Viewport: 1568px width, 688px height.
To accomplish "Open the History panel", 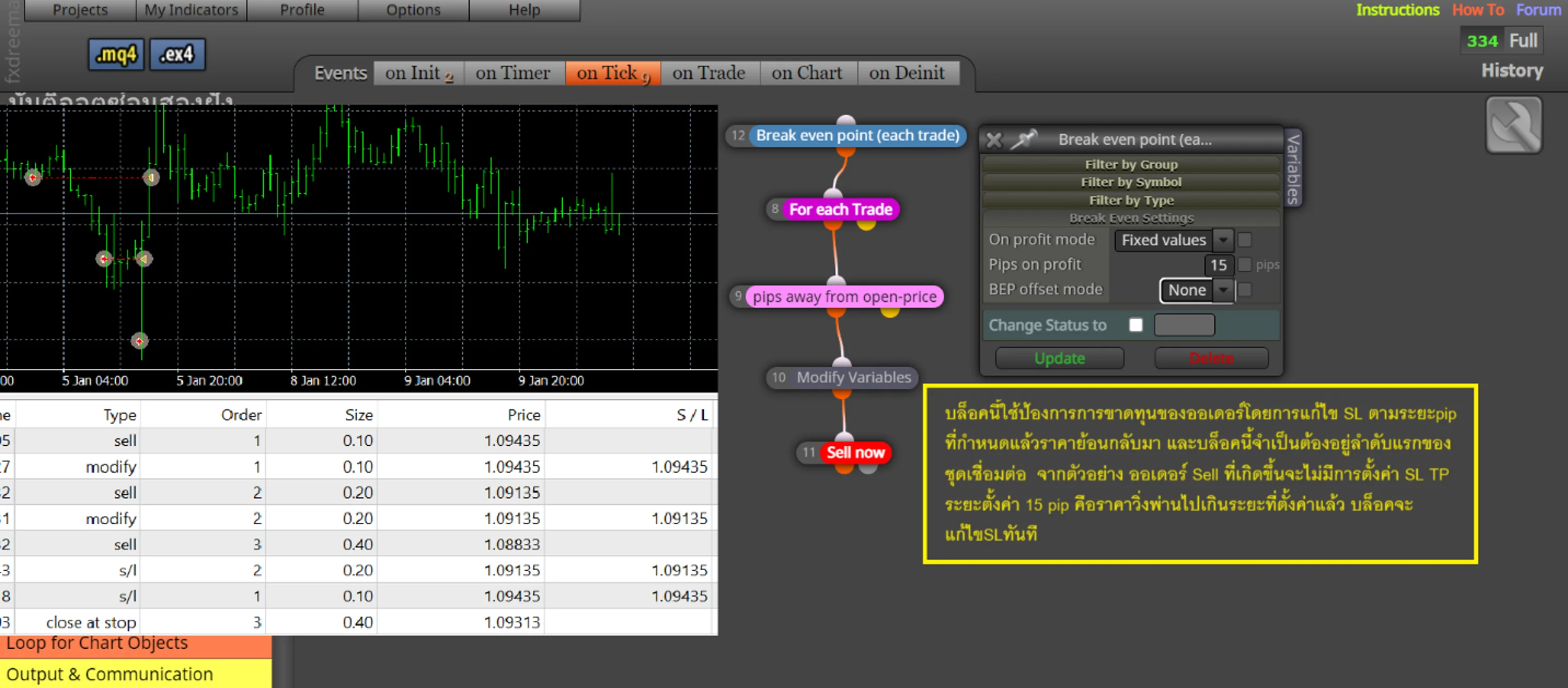I will coord(1512,71).
